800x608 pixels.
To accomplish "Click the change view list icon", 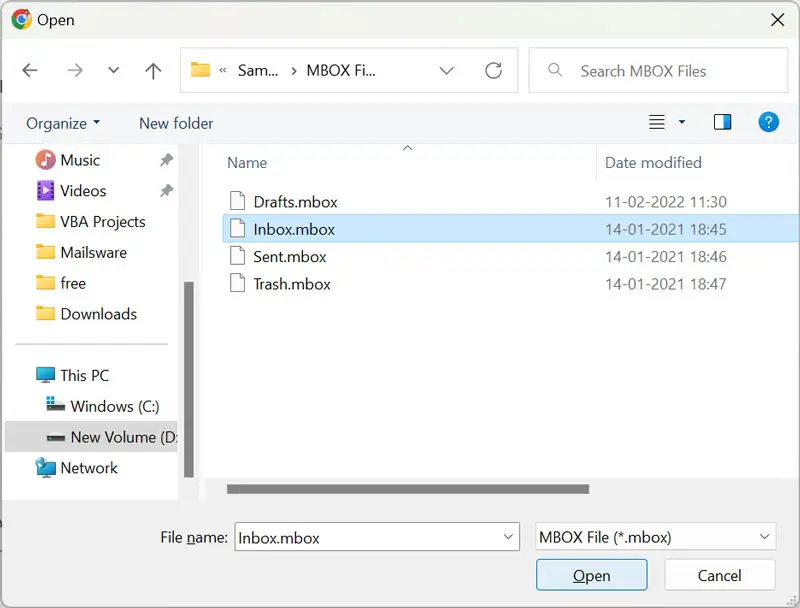I will 657,122.
